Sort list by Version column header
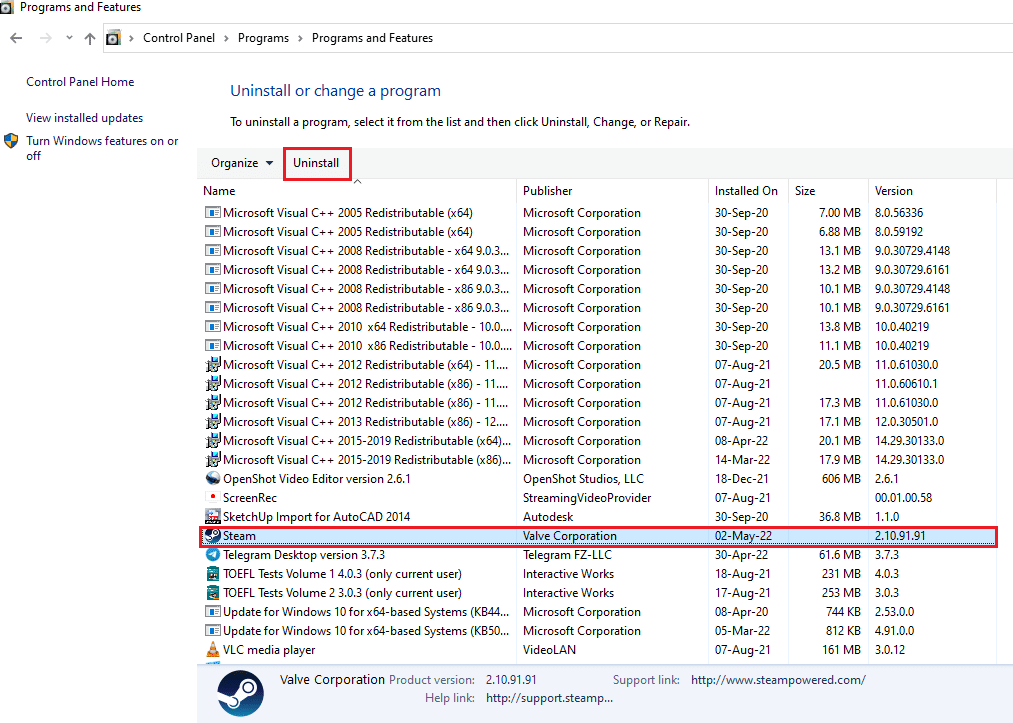The width and height of the screenshot is (1013, 723). click(893, 191)
